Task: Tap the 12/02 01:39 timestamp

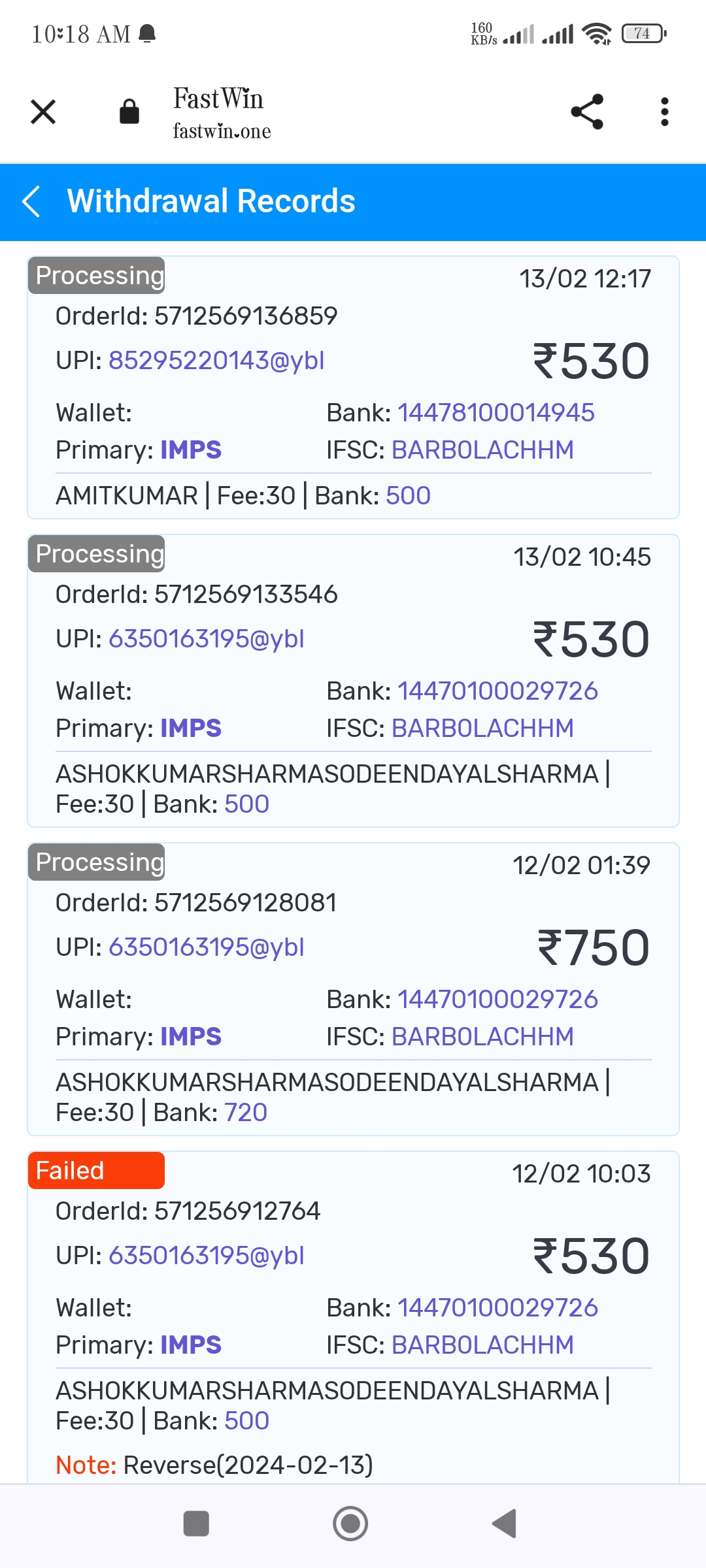Action: (x=581, y=866)
